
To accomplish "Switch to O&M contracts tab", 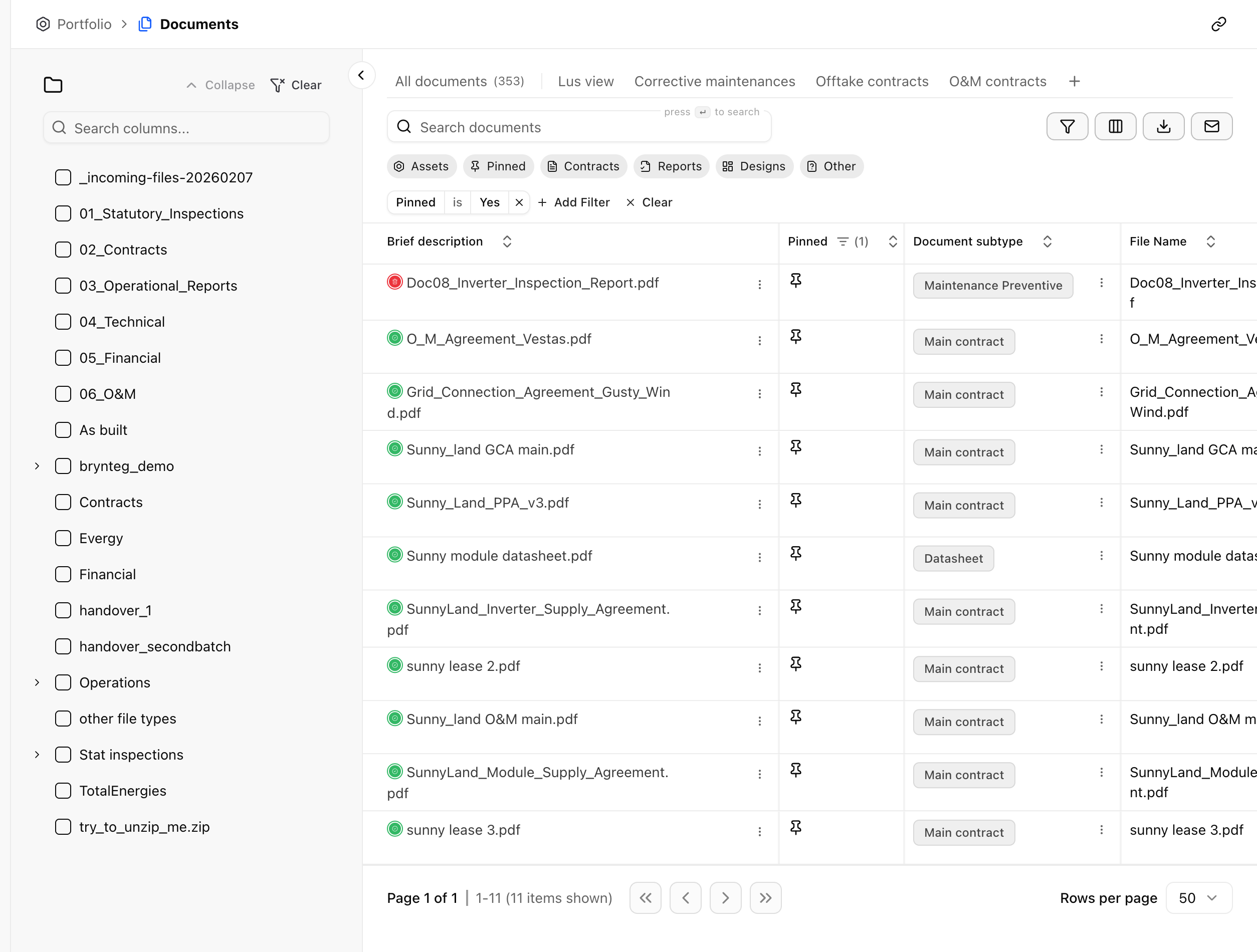I will (997, 81).
